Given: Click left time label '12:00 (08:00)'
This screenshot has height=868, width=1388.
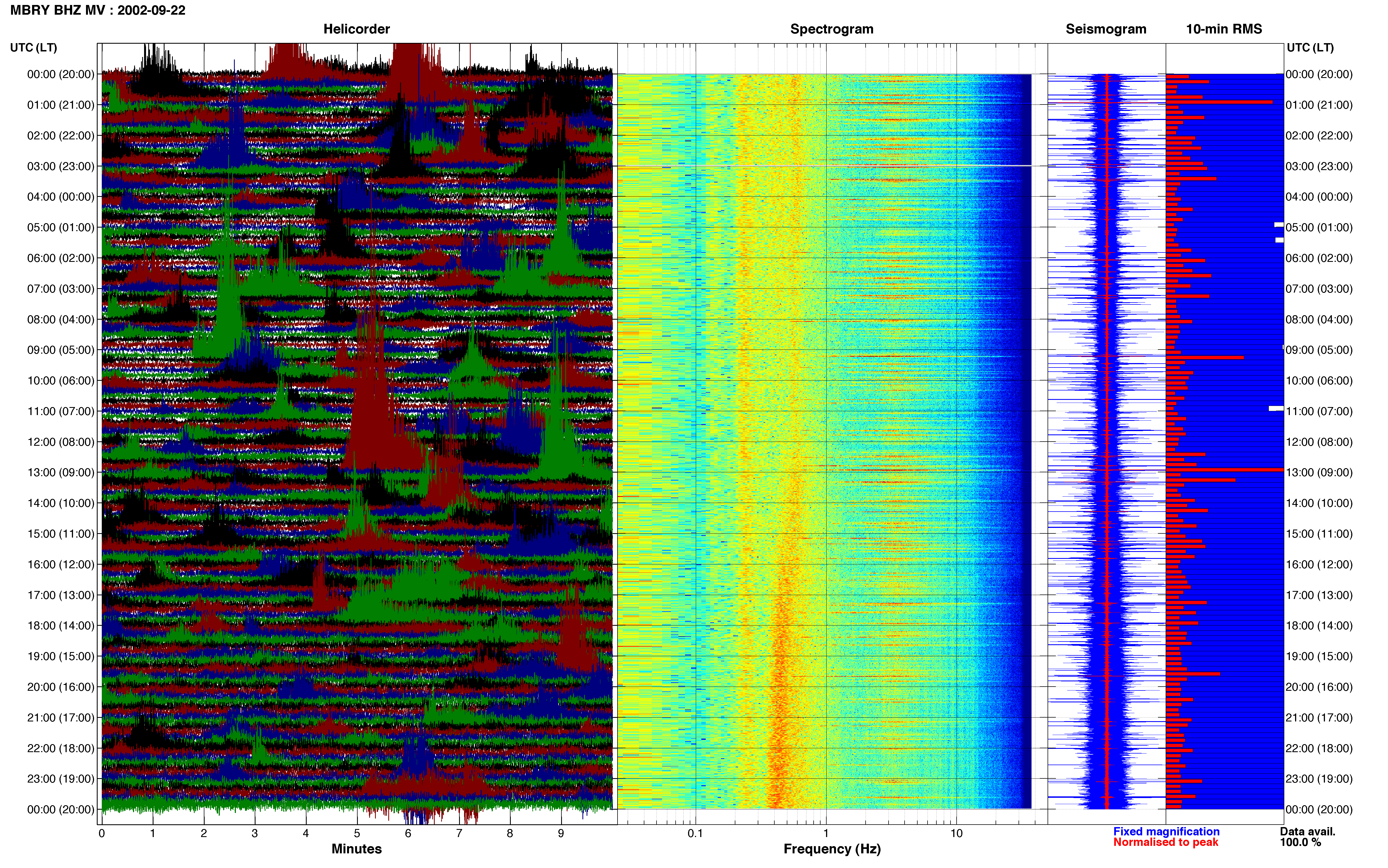Looking at the screenshot, I should (61, 442).
